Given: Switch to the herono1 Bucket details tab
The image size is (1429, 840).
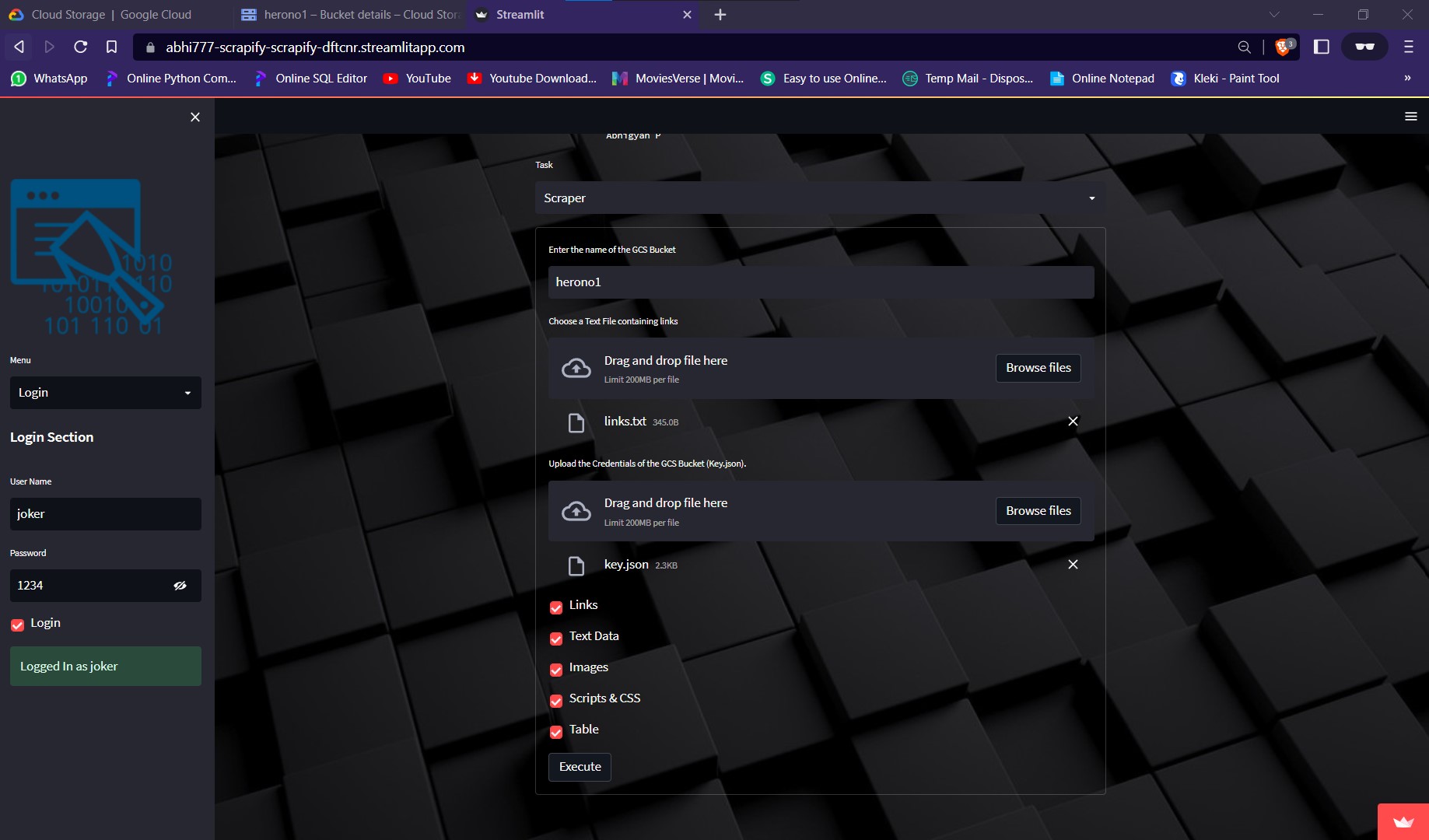Looking at the screenshot, I should tap(350, 15).
